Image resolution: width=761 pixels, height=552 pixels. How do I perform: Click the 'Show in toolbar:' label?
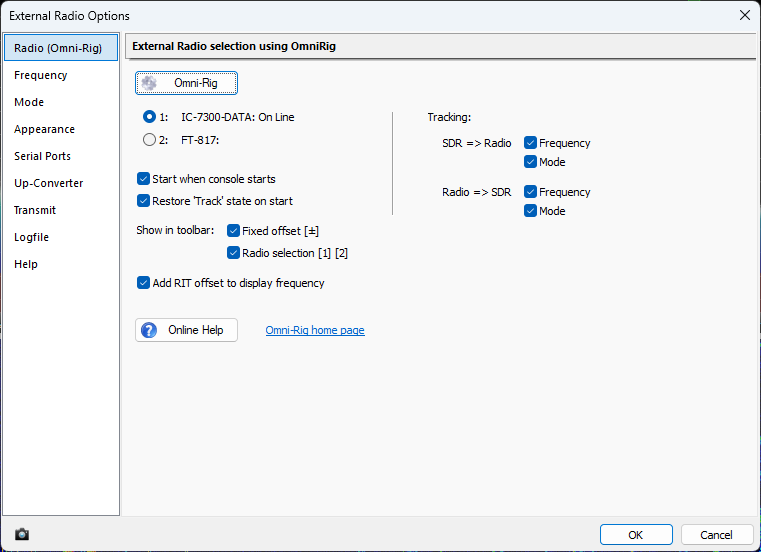175,230
